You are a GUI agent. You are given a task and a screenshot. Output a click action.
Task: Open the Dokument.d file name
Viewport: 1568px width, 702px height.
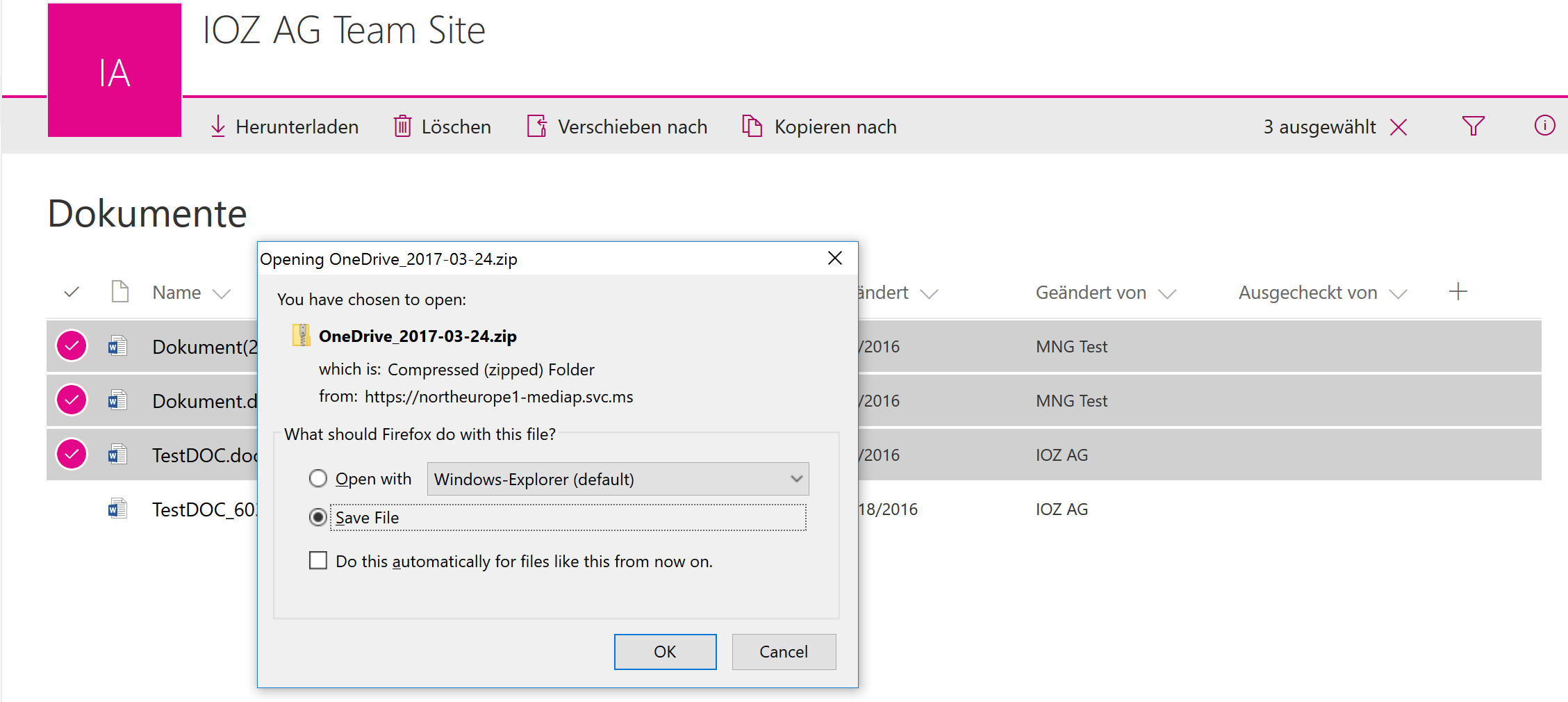205,400
